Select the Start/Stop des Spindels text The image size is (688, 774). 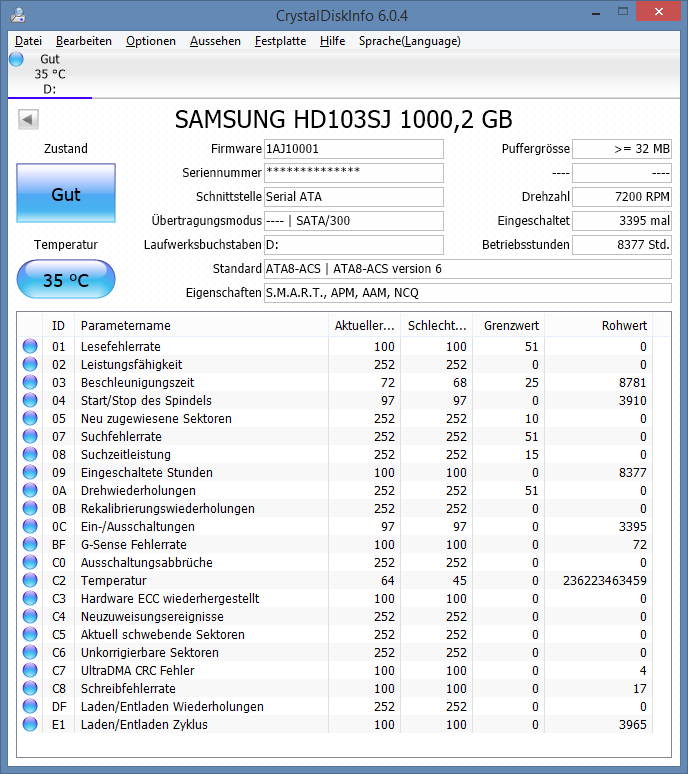146,401
